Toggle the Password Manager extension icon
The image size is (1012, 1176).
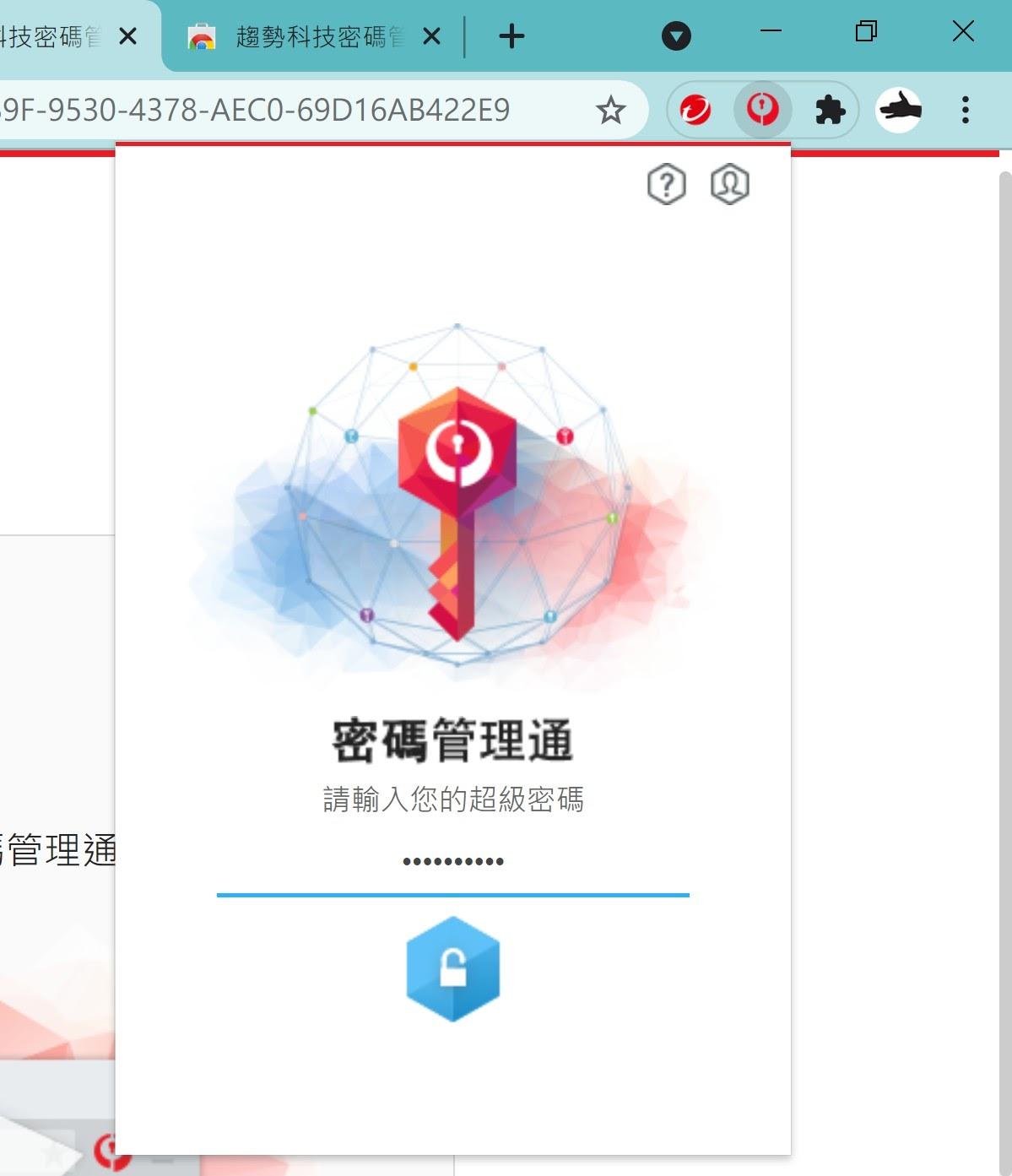[x=762, y=110]
